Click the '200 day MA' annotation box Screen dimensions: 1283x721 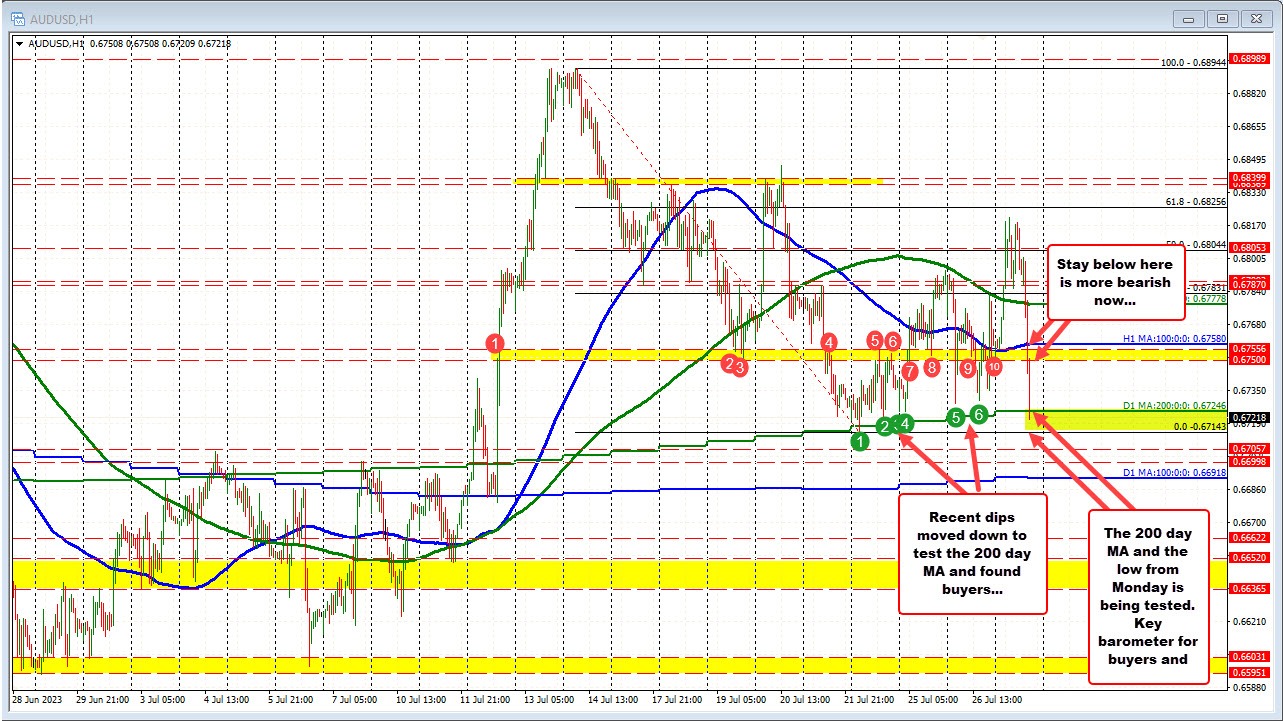pyautogui.click(x=1149, y=595)
